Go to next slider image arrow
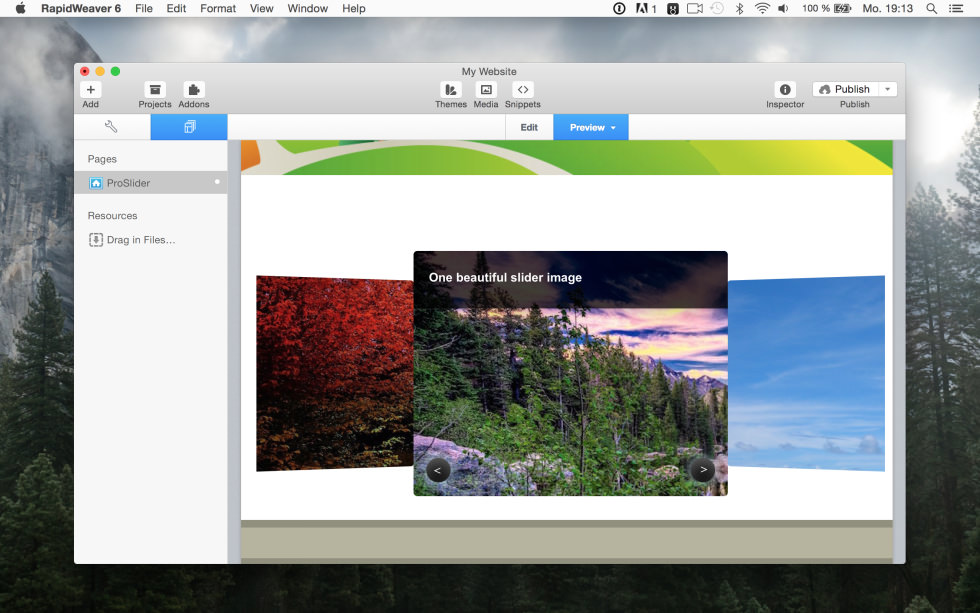980x613 pixels. click(703, 469)
